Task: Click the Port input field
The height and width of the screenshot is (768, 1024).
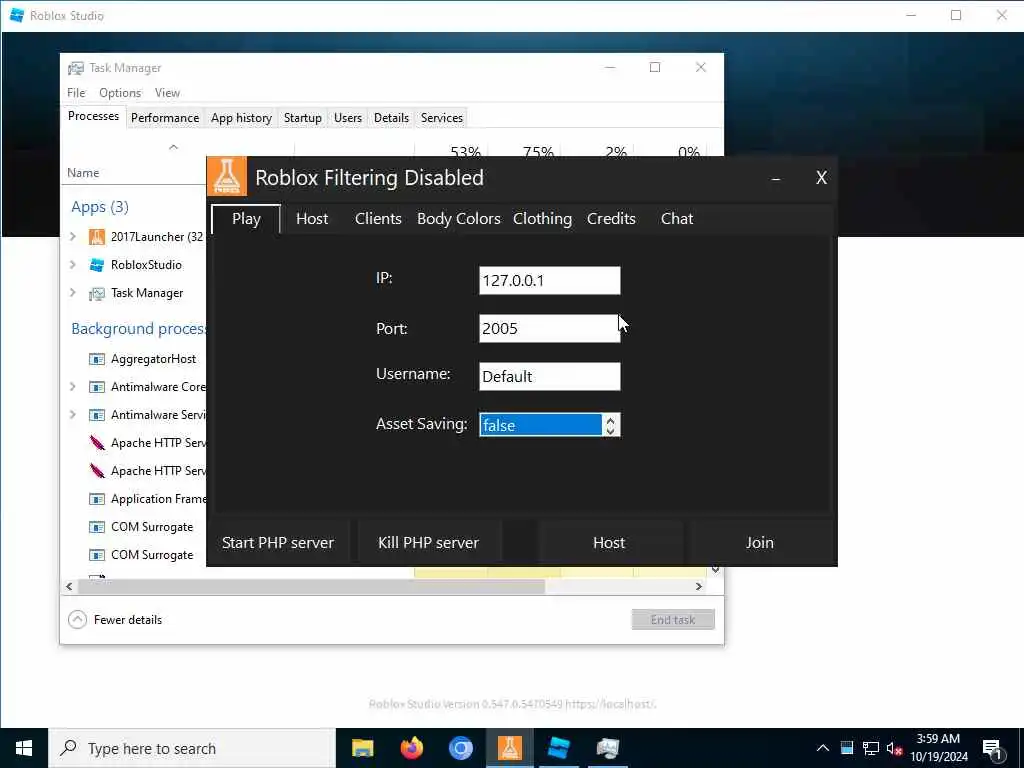Action: pos(549,328)
